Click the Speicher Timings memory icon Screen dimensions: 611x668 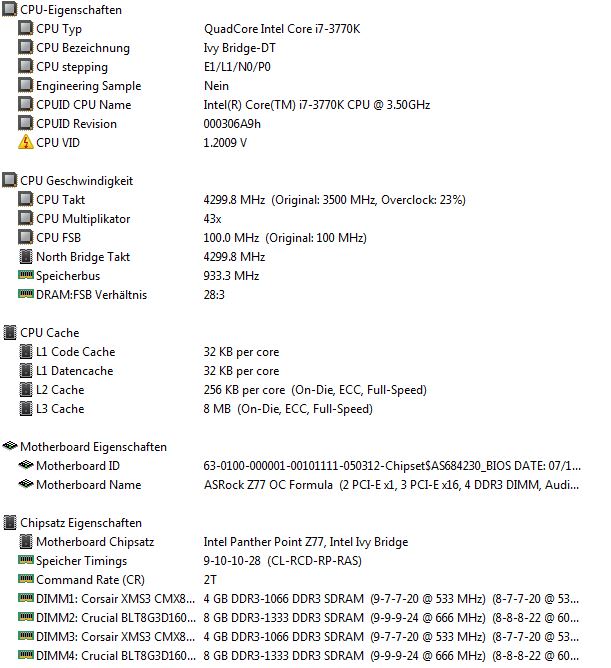click(26, 559)
